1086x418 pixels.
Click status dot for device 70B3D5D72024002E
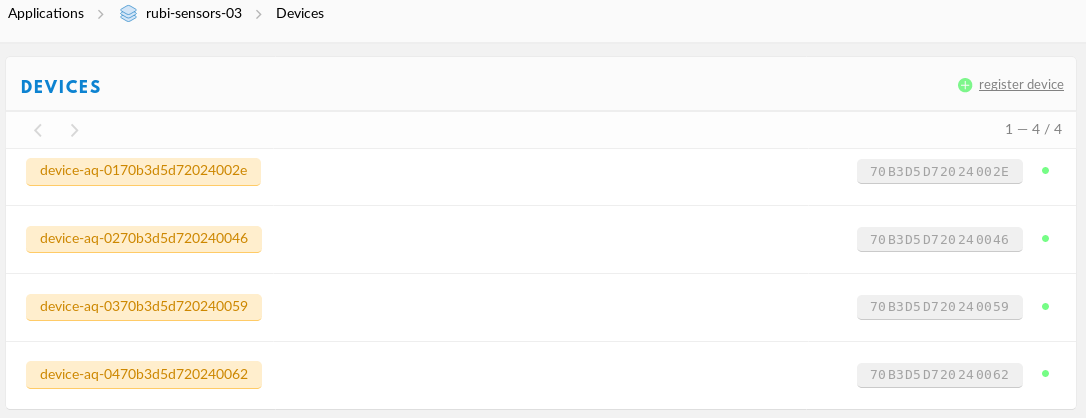(x=1045, y=170)
